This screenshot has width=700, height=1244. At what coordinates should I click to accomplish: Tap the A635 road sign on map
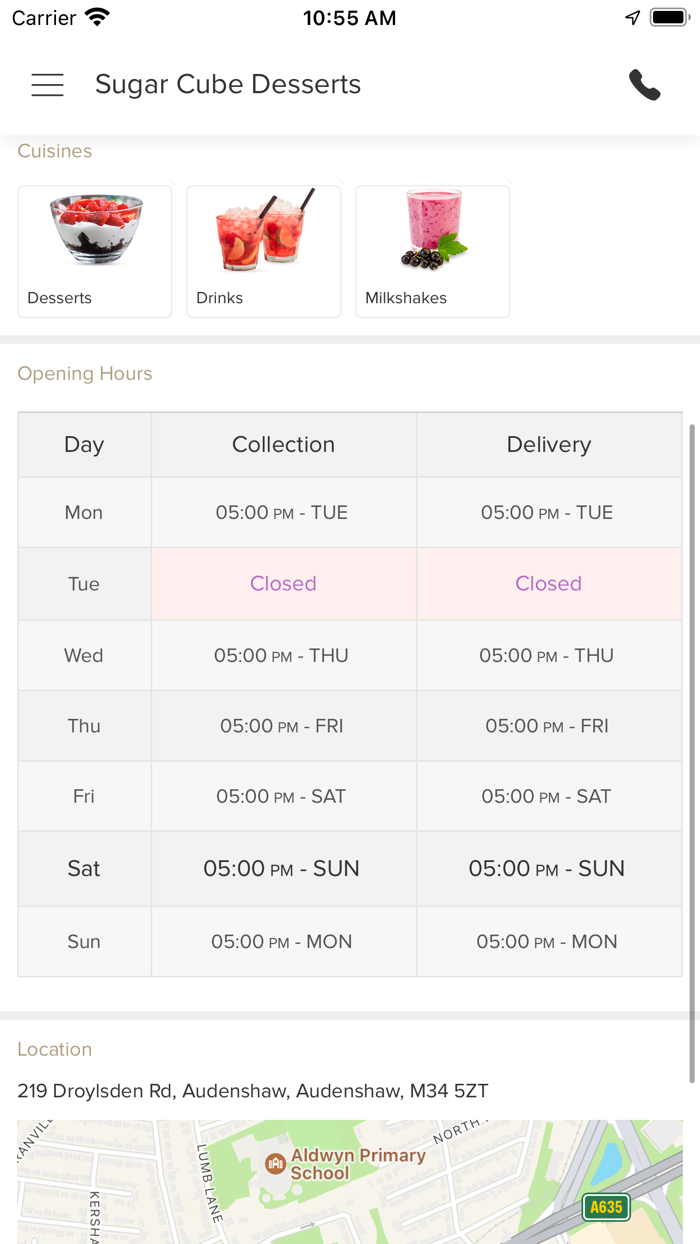tap(606, 1207)
